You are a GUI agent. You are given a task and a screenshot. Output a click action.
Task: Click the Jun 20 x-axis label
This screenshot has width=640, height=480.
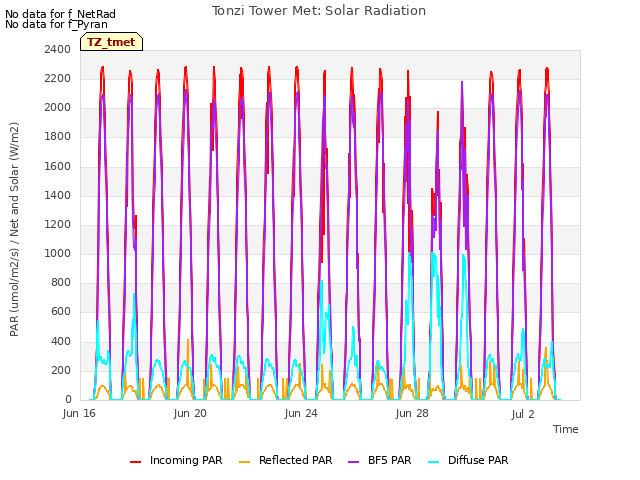pos(190,413)
